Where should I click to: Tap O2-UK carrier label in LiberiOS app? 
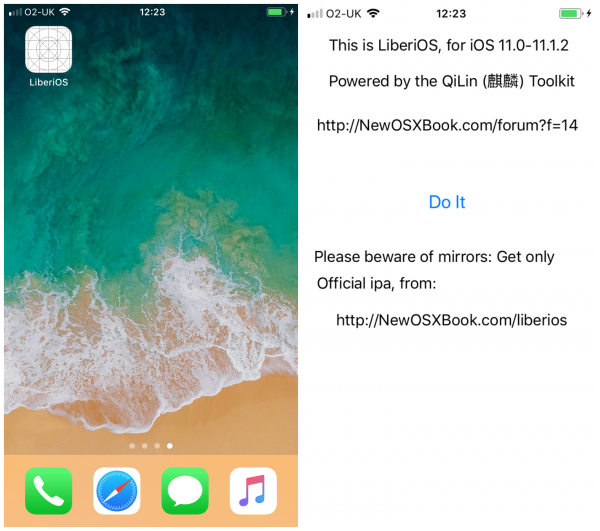(343, 14)
